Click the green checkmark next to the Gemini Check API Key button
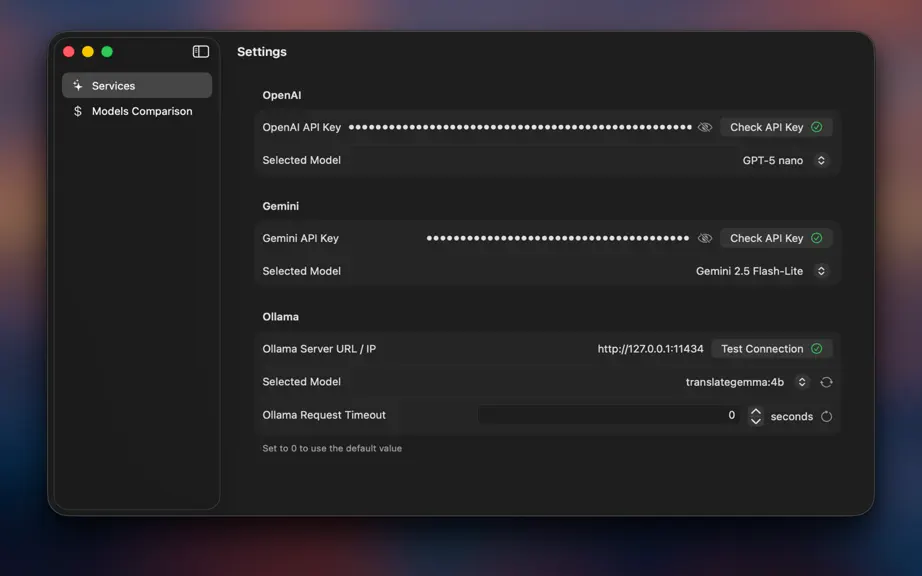The width and height of the screenshot is (922, 576). (x=816, y=238)
